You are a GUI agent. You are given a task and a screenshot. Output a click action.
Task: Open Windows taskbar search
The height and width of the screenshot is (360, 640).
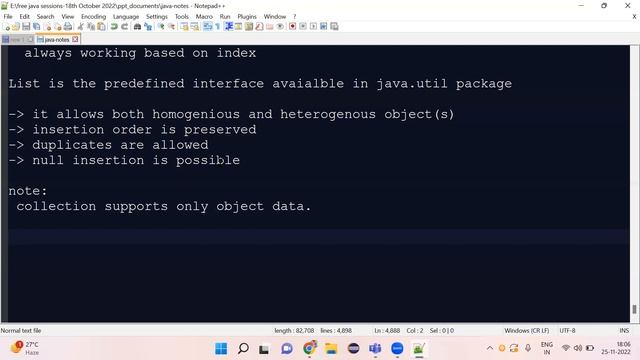click(243, 349)
